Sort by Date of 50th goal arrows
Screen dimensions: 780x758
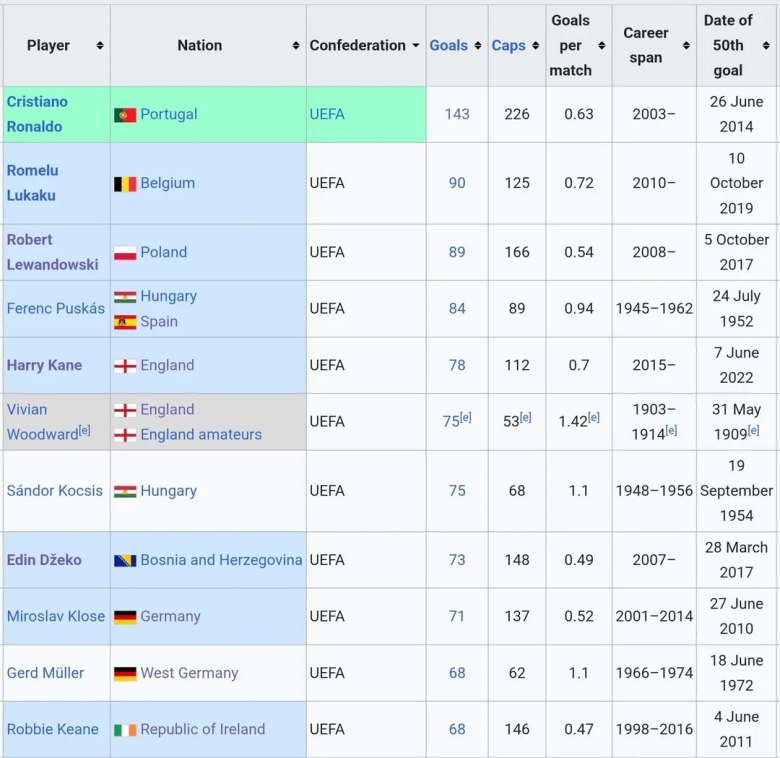[766, 46]
